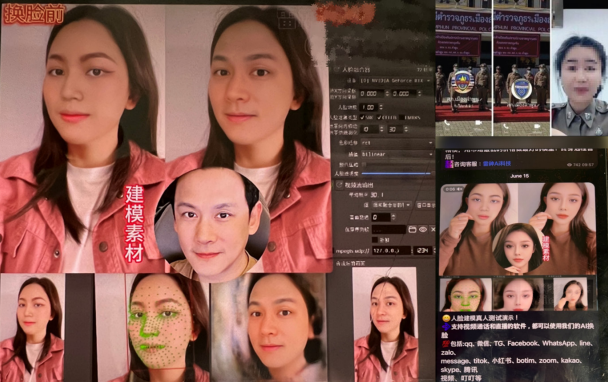The height and width of the screenshot is (382, 608).
Task: Open the color transfer dropdown showing rct
Action: (x=397, y=143)
